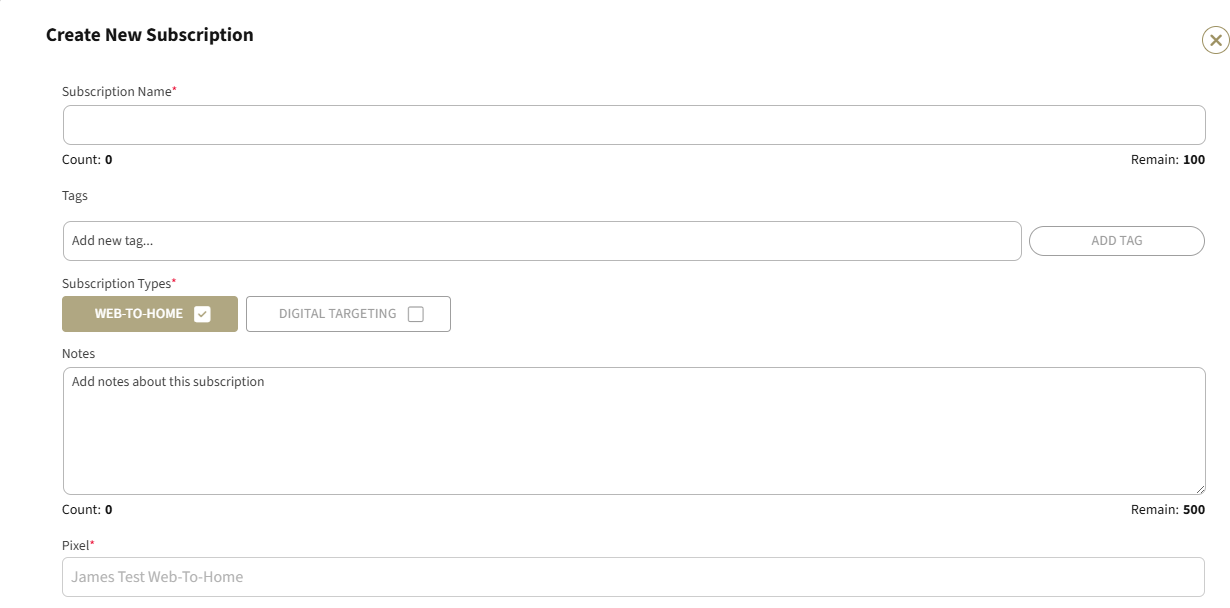Viewport: 1230px width, 608px height.
Task: Click the Pixel field label
Action: (78, 546)
